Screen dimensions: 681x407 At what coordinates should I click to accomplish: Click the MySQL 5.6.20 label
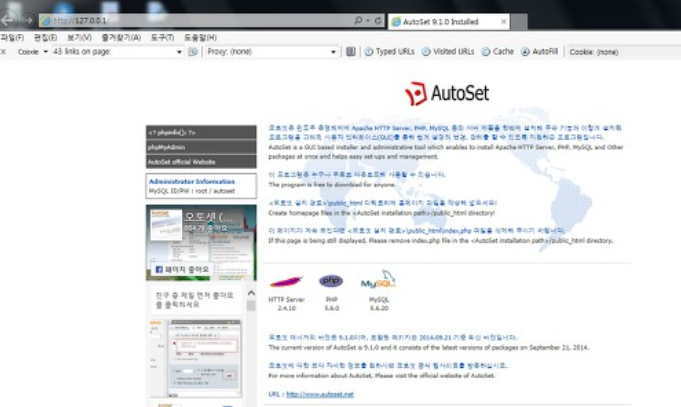[x=379, y=304]
